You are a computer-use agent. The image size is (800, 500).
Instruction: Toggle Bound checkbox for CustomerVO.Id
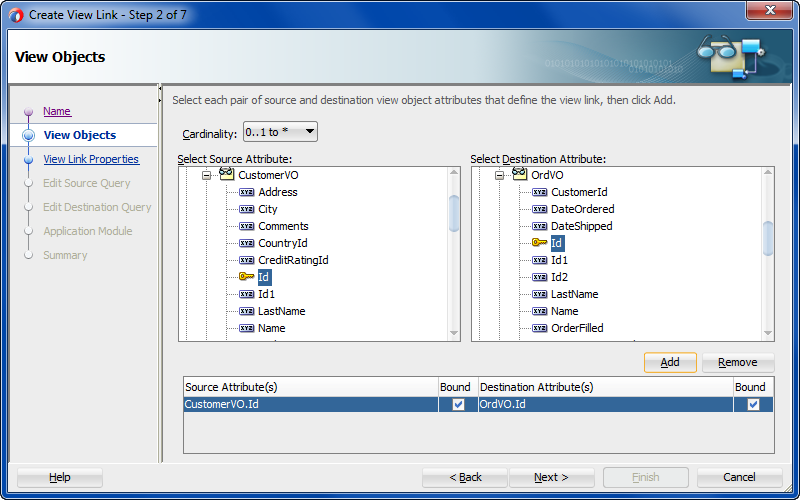tap(458, 405)
